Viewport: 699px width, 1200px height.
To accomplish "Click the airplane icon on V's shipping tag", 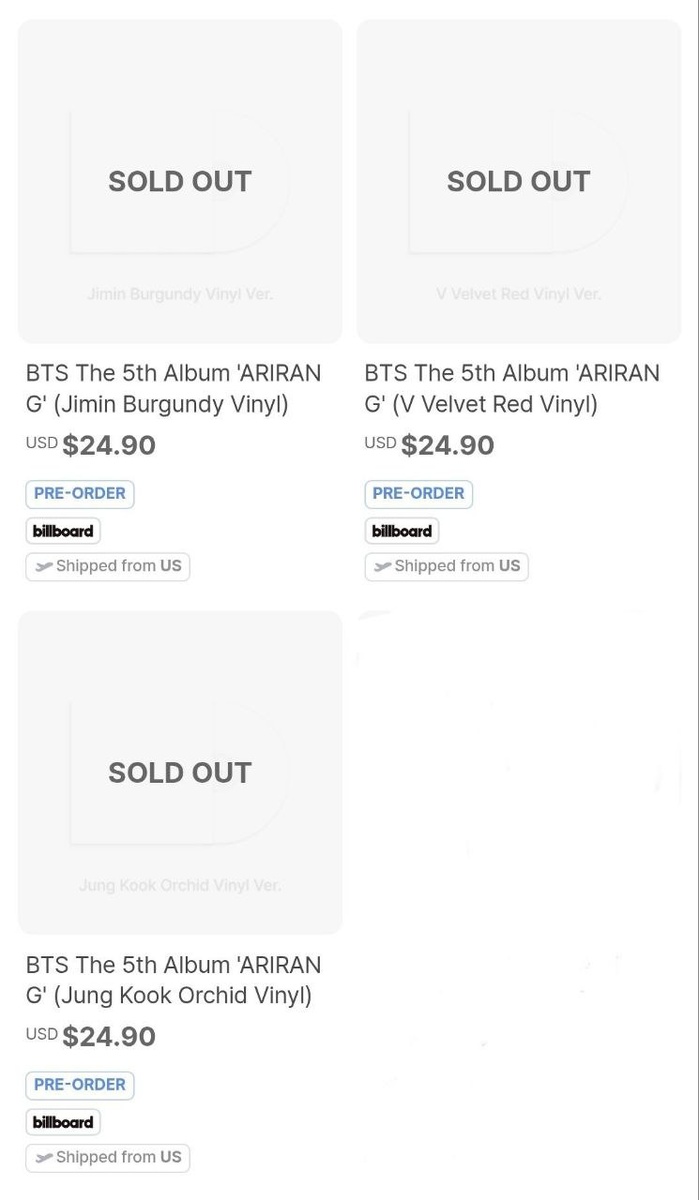I will click(x=382, y=567).
